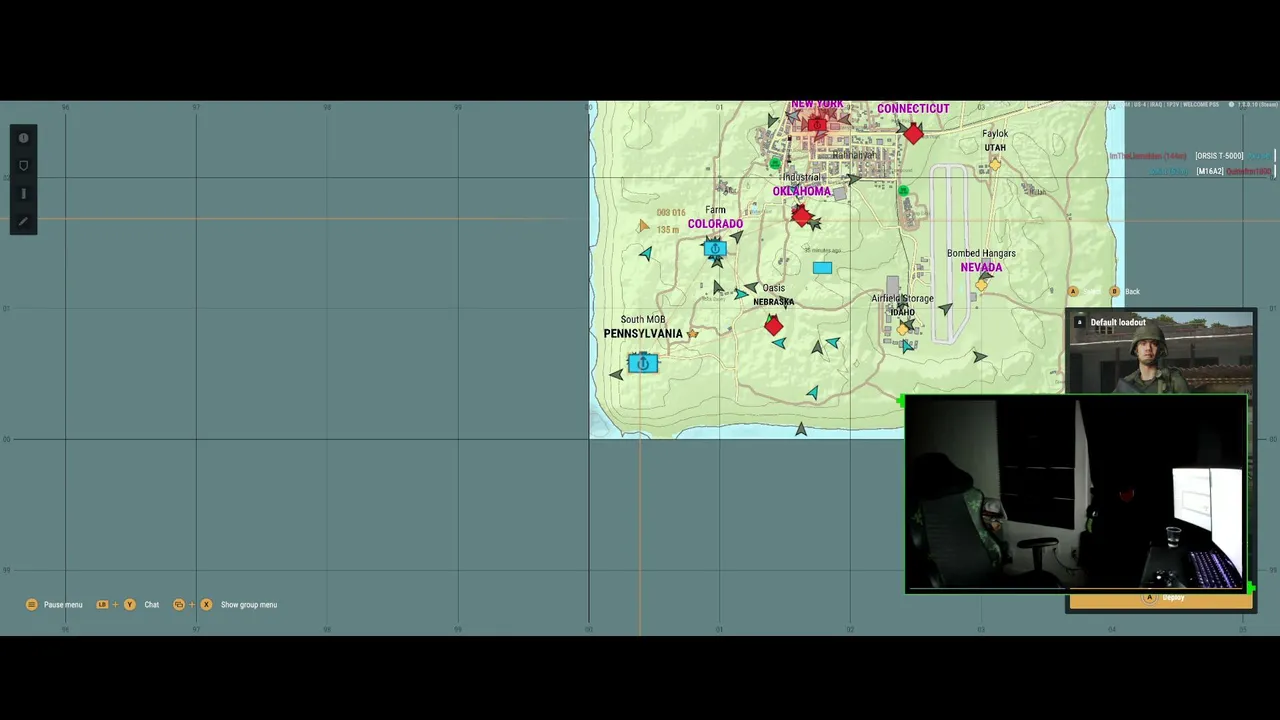The height and width of the screenshot is (720, 1280).
Task: Click the NEVADA base label
Action: point(981,268)
